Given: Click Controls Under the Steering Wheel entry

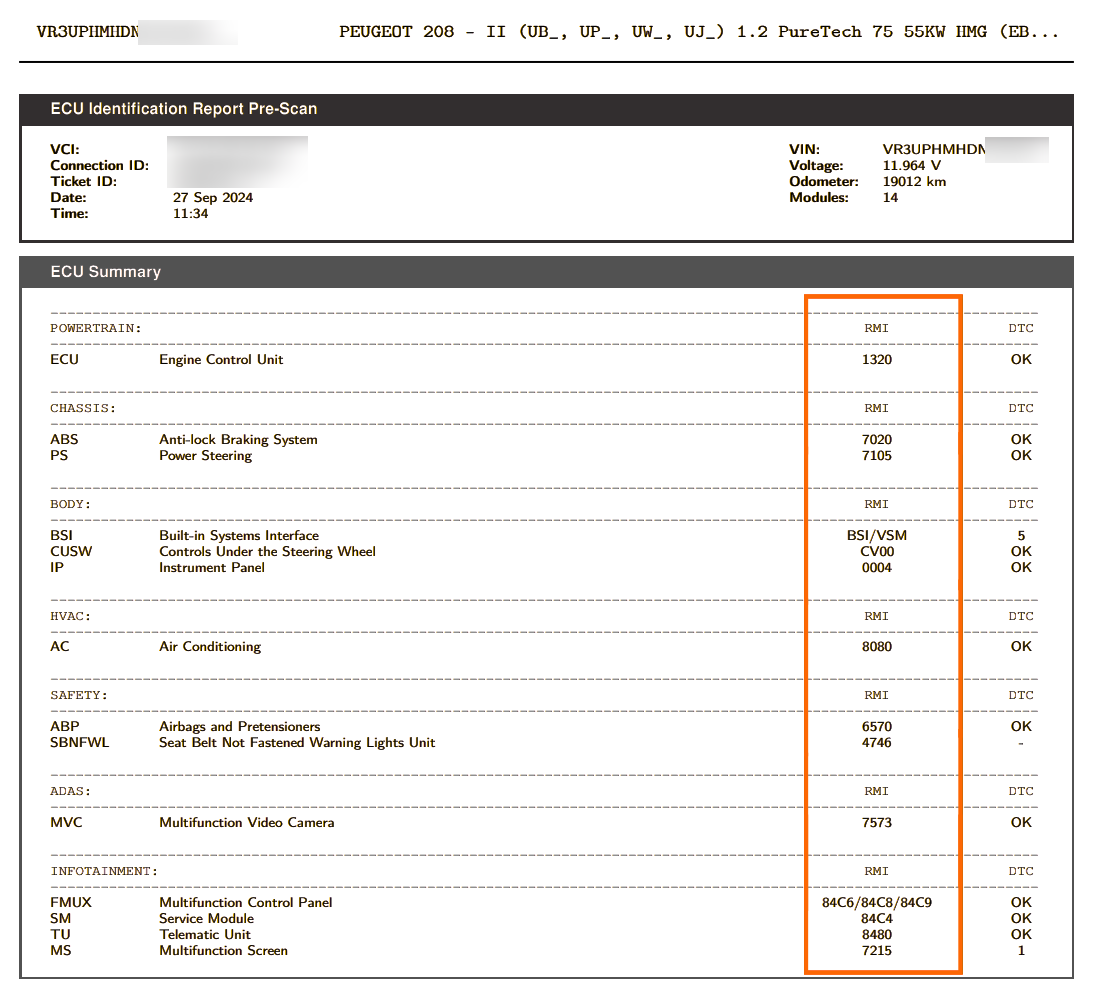Looking at the screenshot, I should [x=267, y=551].
